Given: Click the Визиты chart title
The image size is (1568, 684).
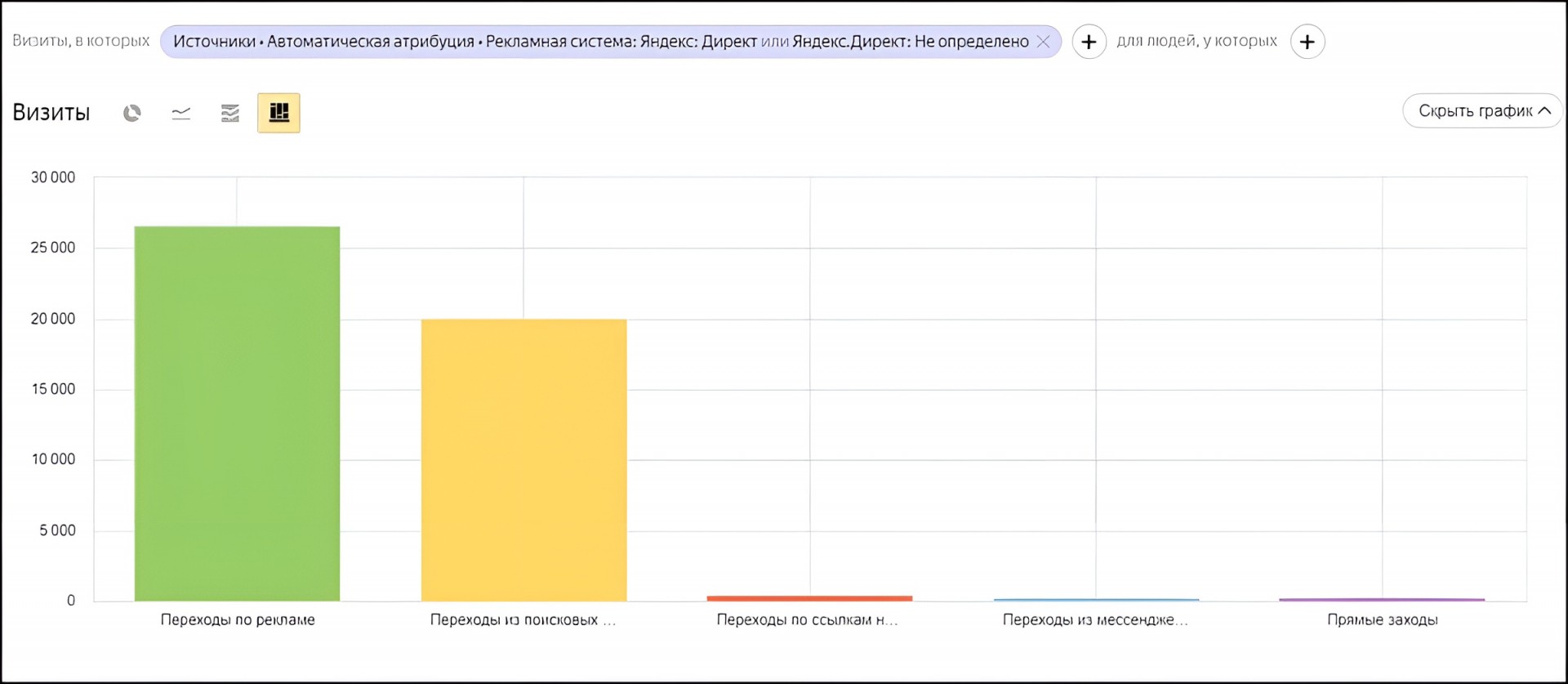Looking at the screenshot, I should [51, 113].
